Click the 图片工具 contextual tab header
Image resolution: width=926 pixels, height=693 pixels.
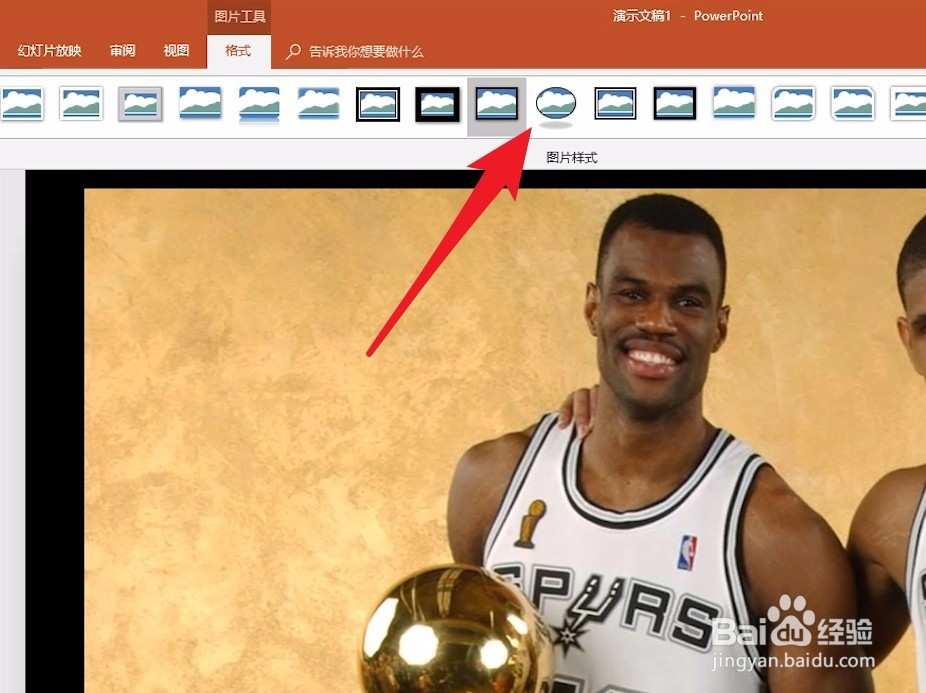239,17
